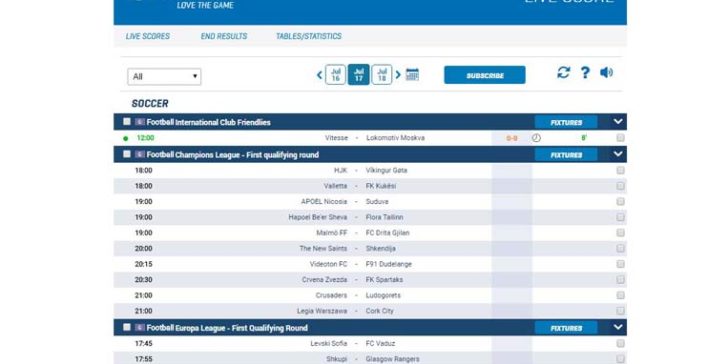Click the clock icon in Vitesse match row
This screenshot has width=728, height=364.
click(536, 138)
